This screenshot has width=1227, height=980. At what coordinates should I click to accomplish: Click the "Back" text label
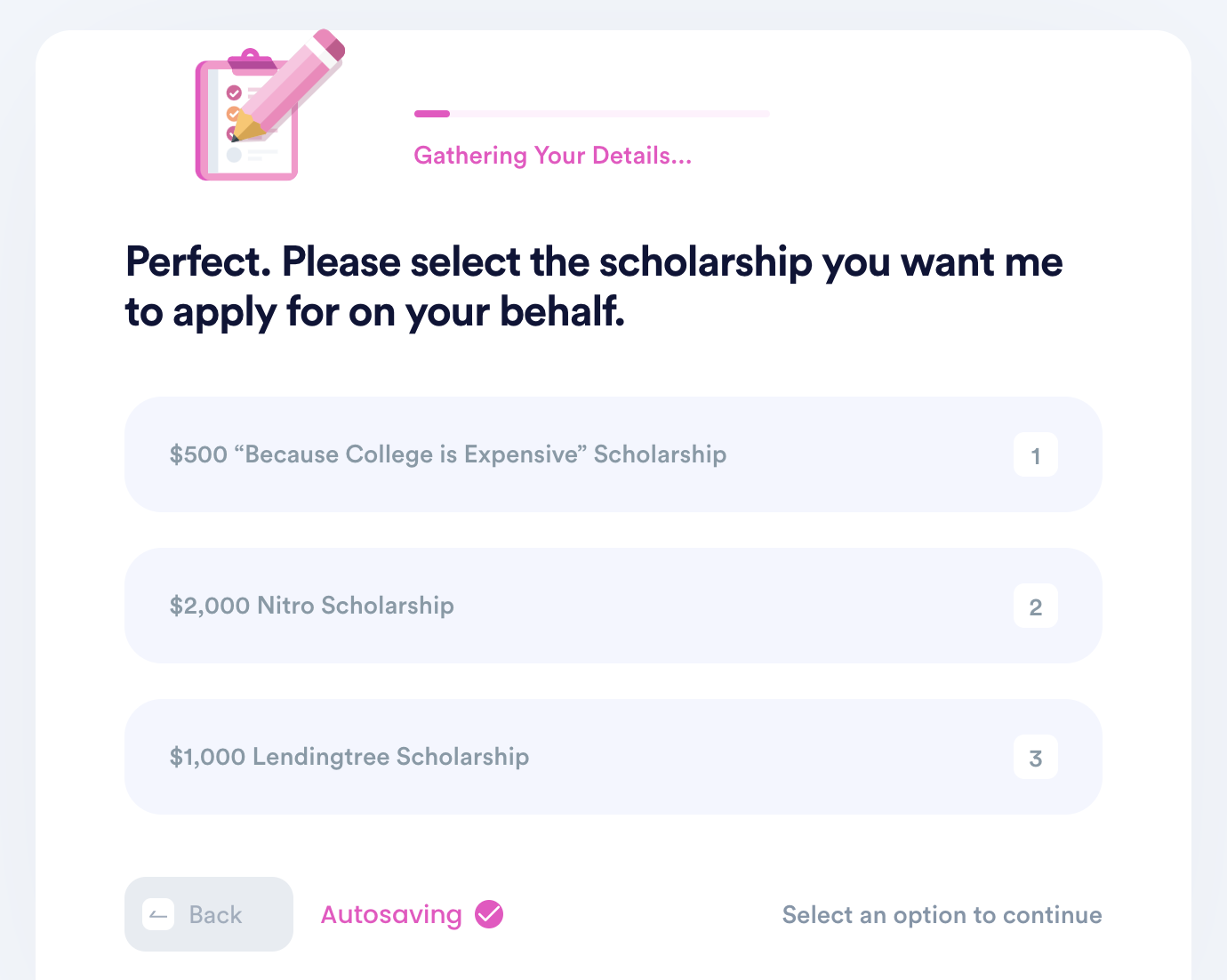pyautogui.click(x=215, y=915)
